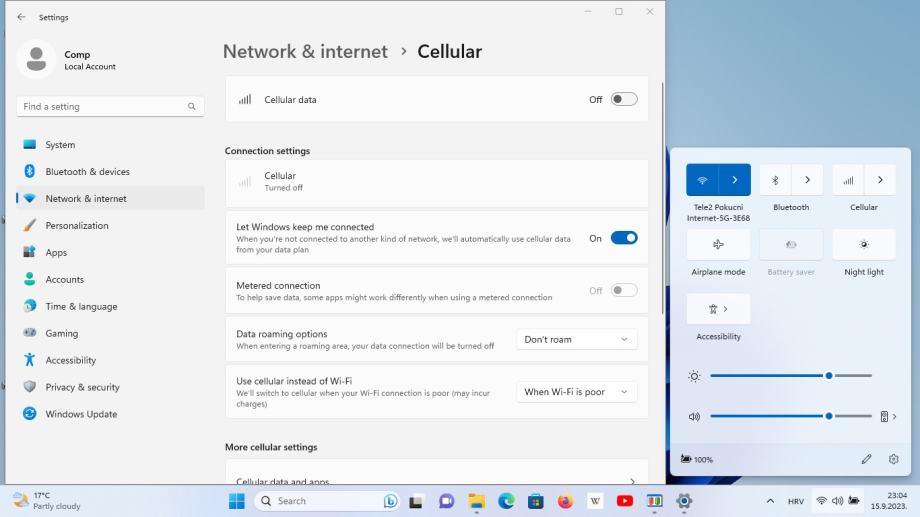Click the battery 100% indicator
This screenshot has width=920, height=517.
(696, 459)
